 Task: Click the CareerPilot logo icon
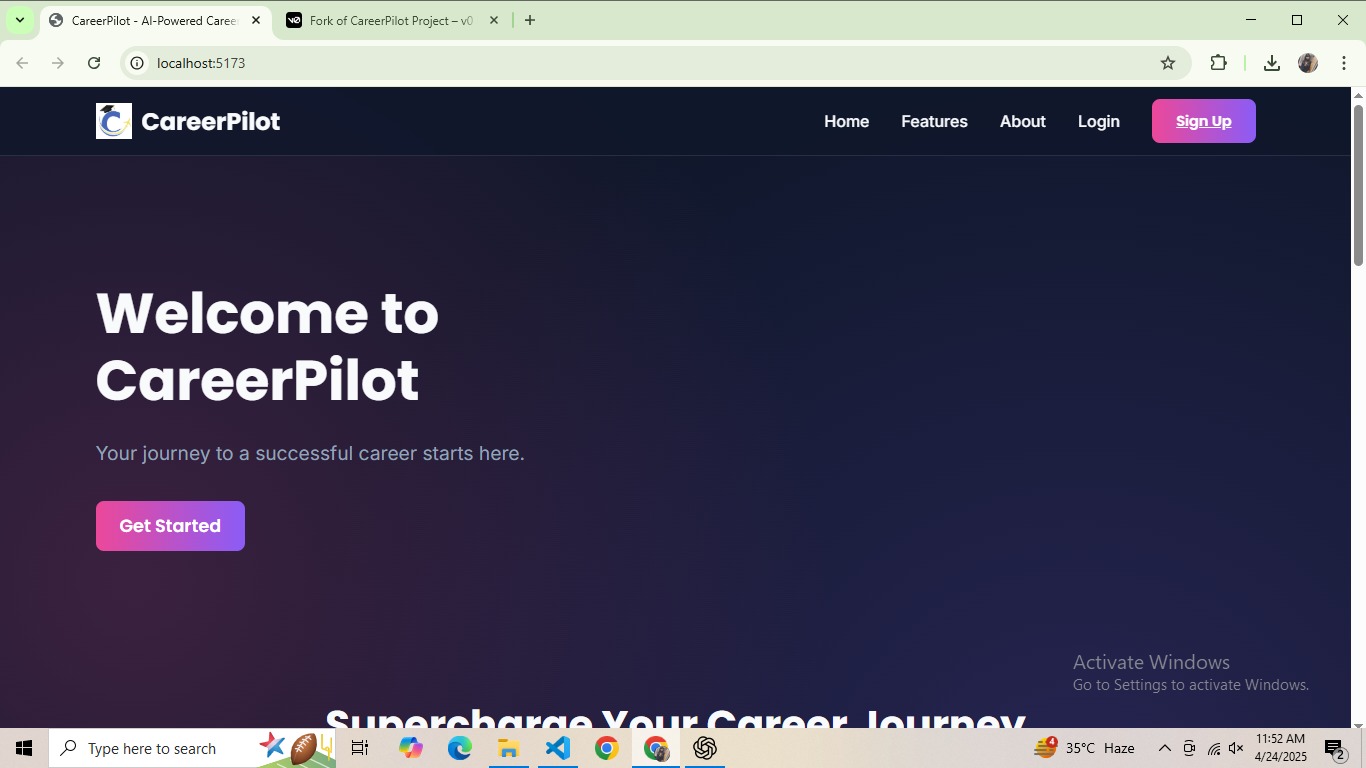[x=114, y=121]
